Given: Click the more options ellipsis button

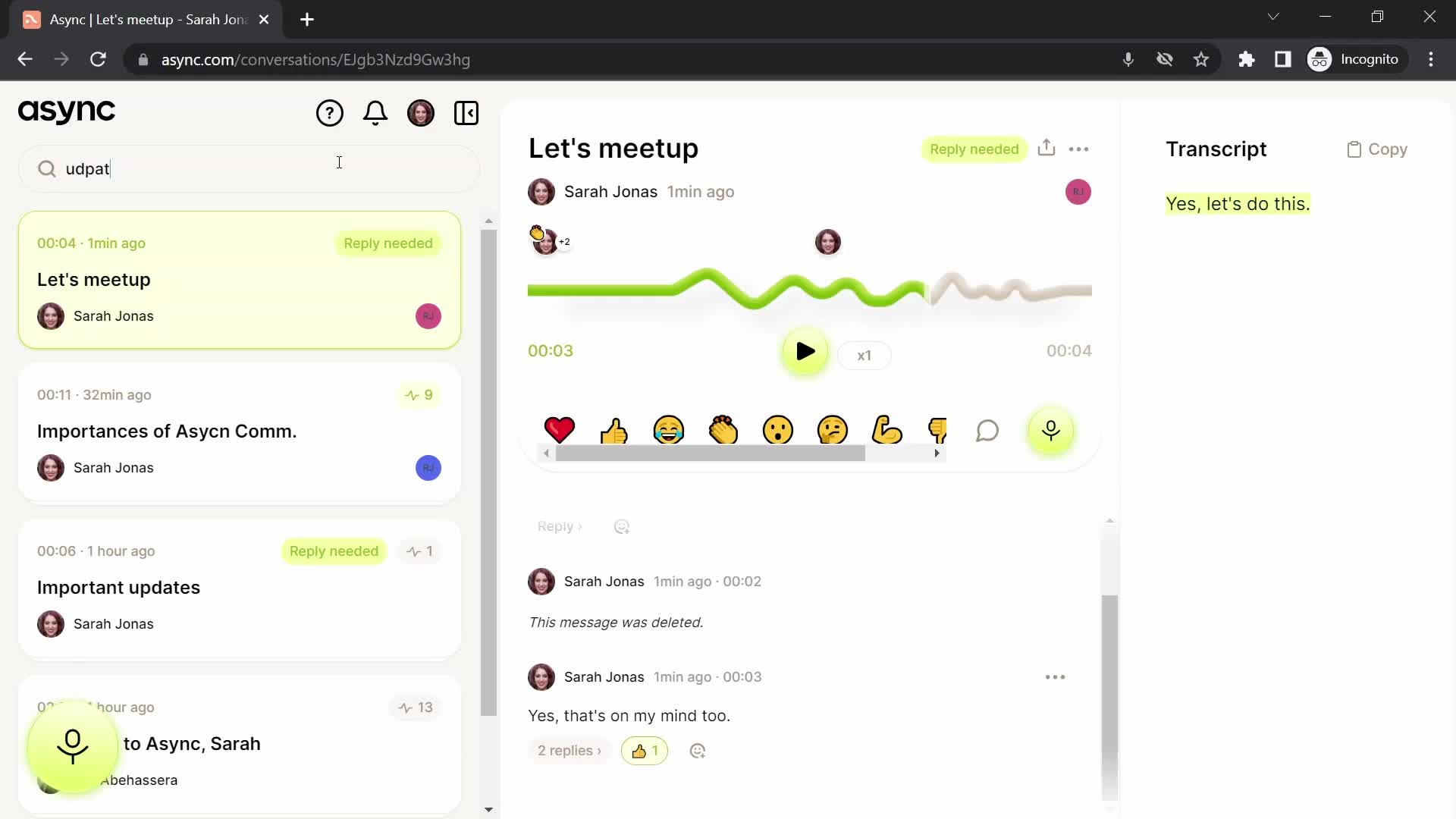Looking at the screenshot, I should pyautogui.click(x=1079, y=149).
